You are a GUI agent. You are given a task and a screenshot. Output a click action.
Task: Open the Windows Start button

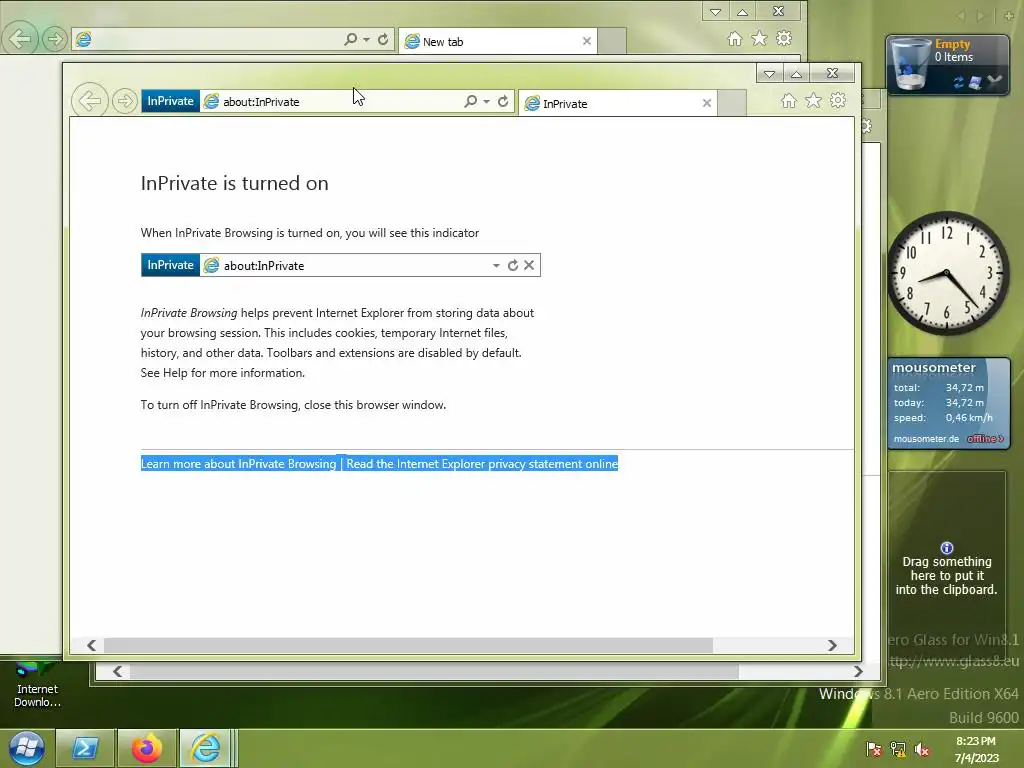(x=26, y=748)
